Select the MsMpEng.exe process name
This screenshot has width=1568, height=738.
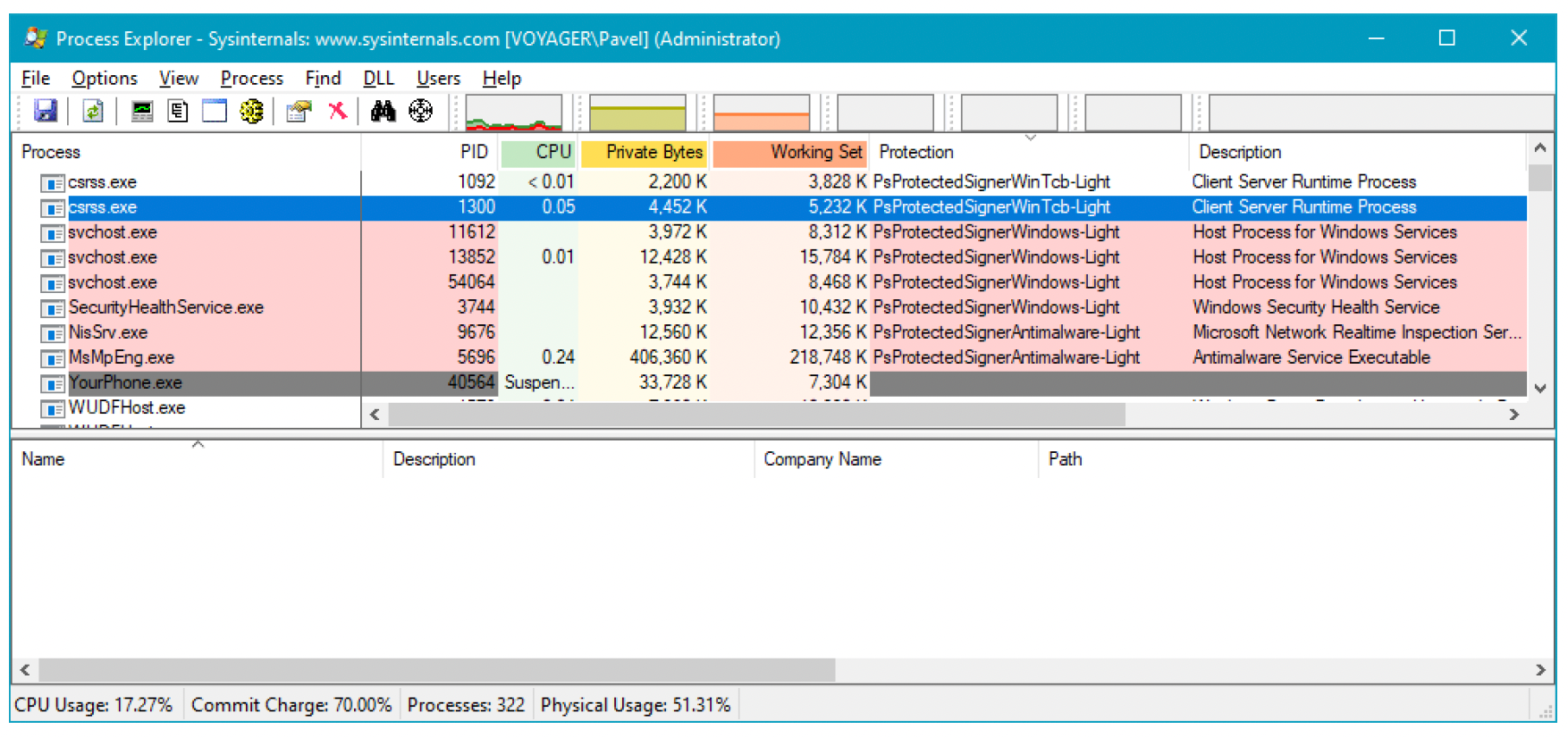click(122, 357)
